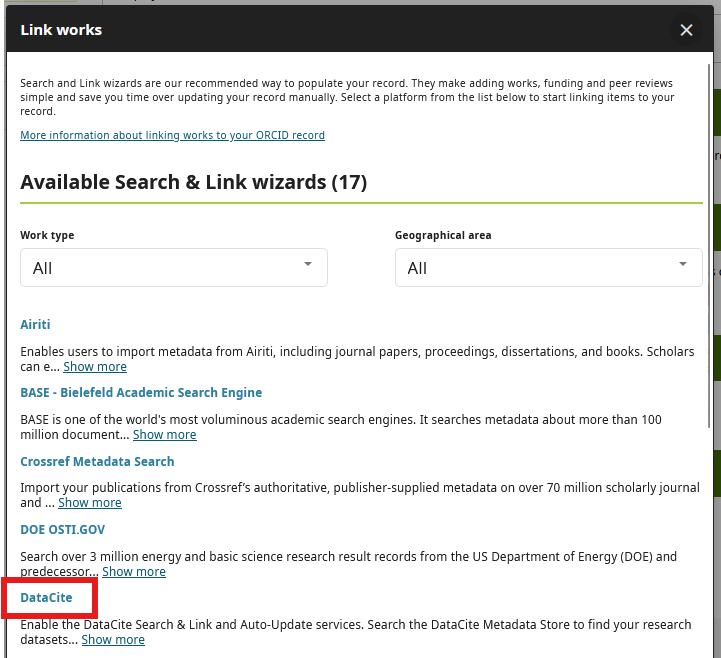Show more of the Airiti description
Screen dimensions: 721x658
[95, 367]
